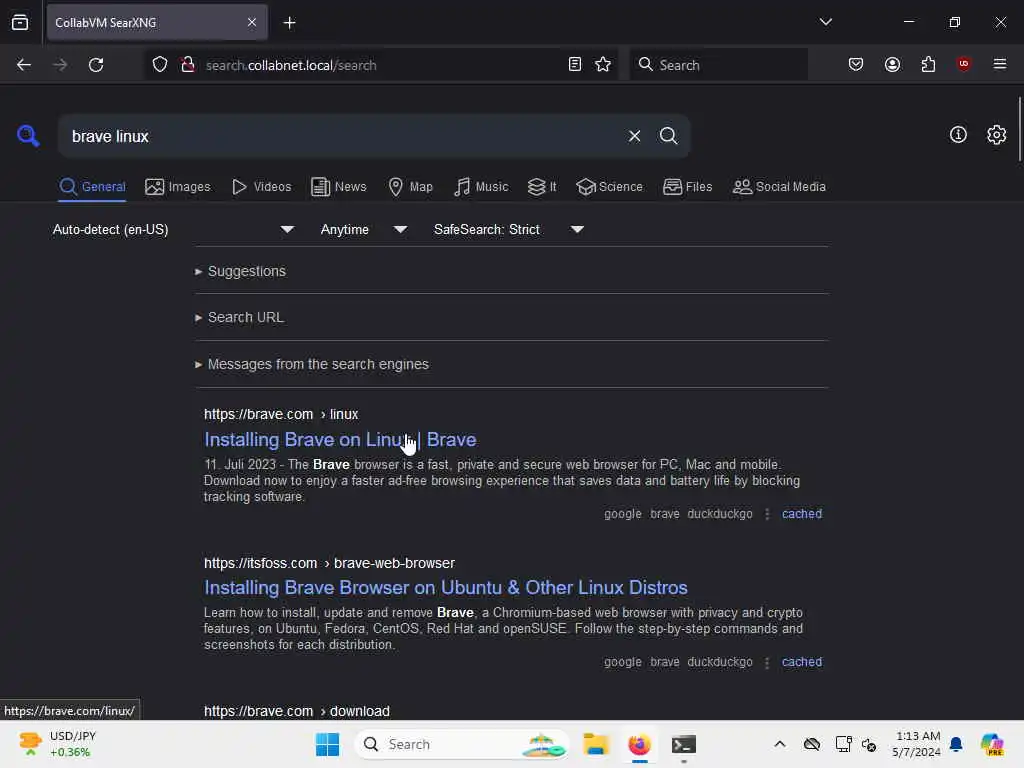Open cached version of the itsfoss result
This screenshot has width=1024, height=768.
(801, 662)
